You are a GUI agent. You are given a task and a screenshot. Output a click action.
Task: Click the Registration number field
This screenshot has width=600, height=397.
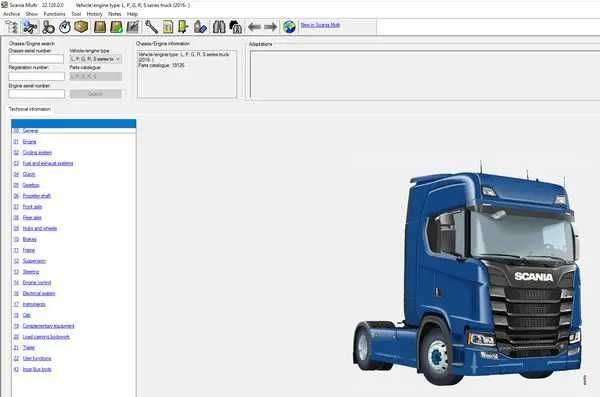(37, 76)
